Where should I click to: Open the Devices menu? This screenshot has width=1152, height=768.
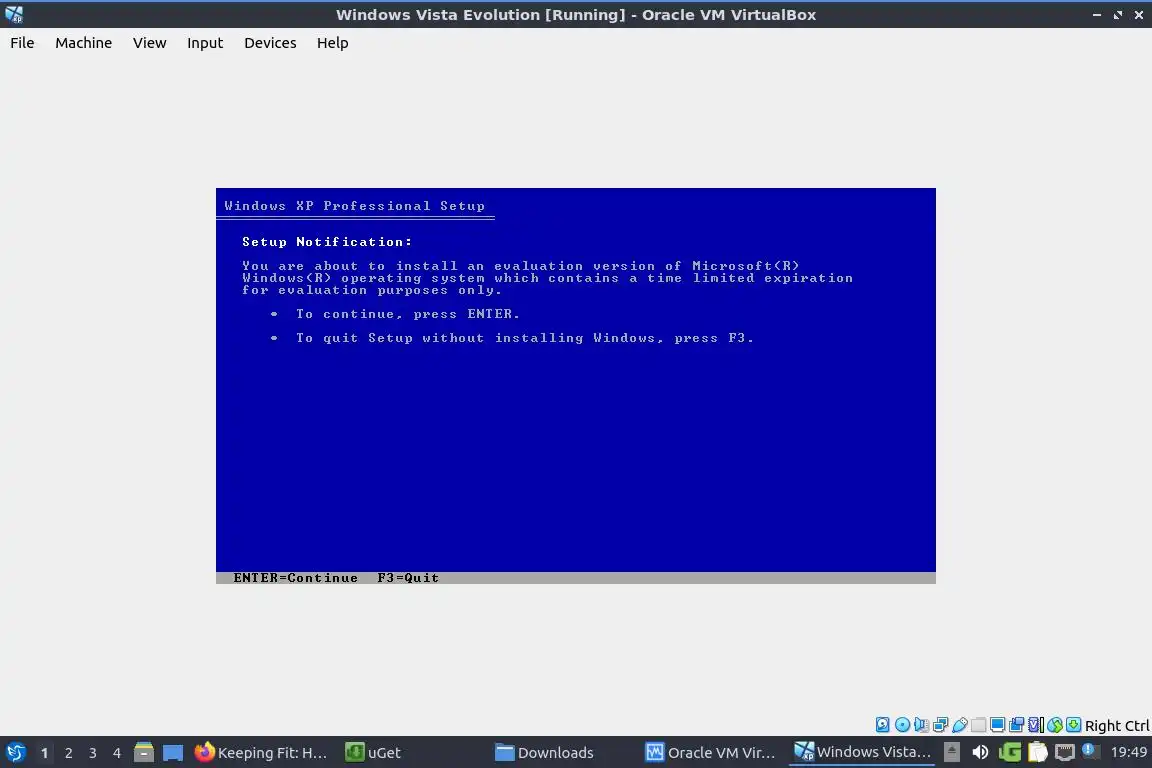270,43
